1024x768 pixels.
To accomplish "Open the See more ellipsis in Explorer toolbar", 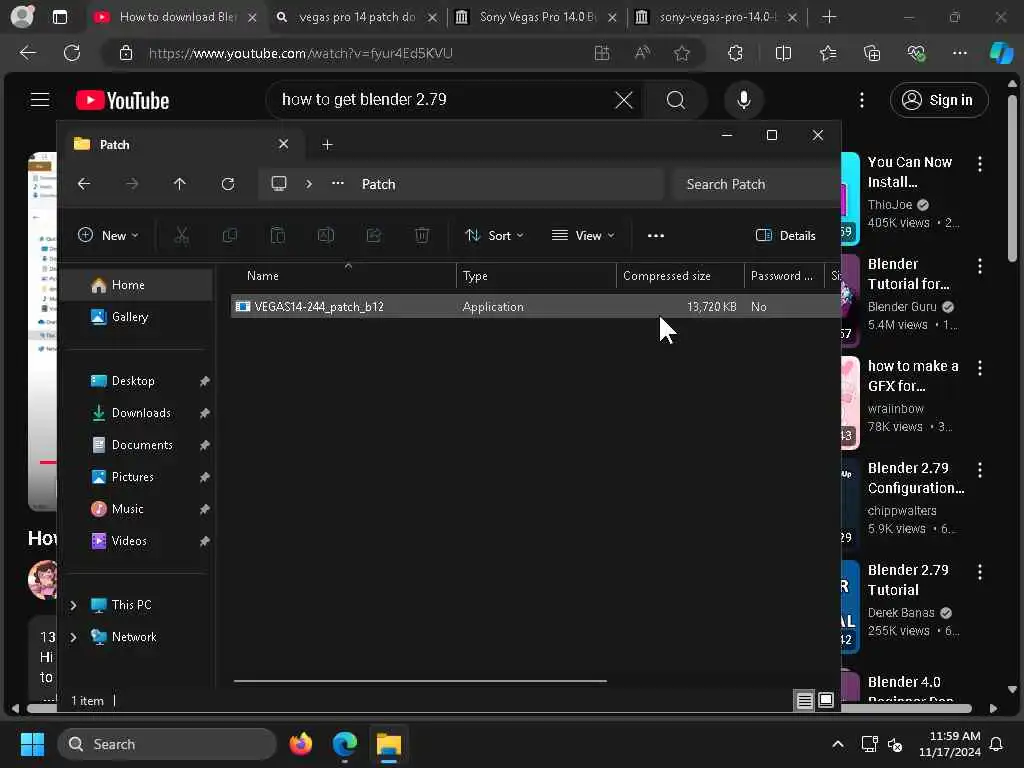I will click(x=656, y=236).
